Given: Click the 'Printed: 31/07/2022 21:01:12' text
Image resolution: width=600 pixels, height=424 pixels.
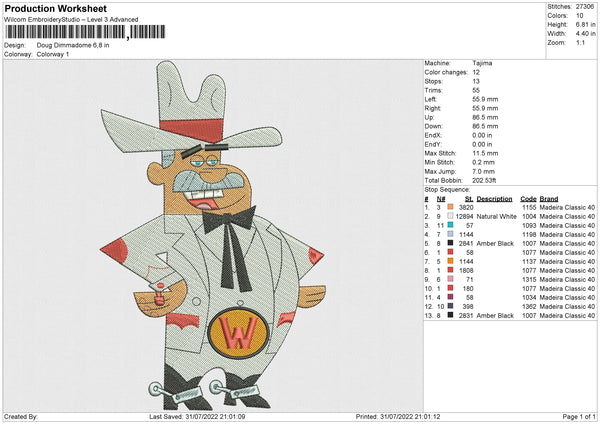Looking at the screenshot, I should 398,416.
